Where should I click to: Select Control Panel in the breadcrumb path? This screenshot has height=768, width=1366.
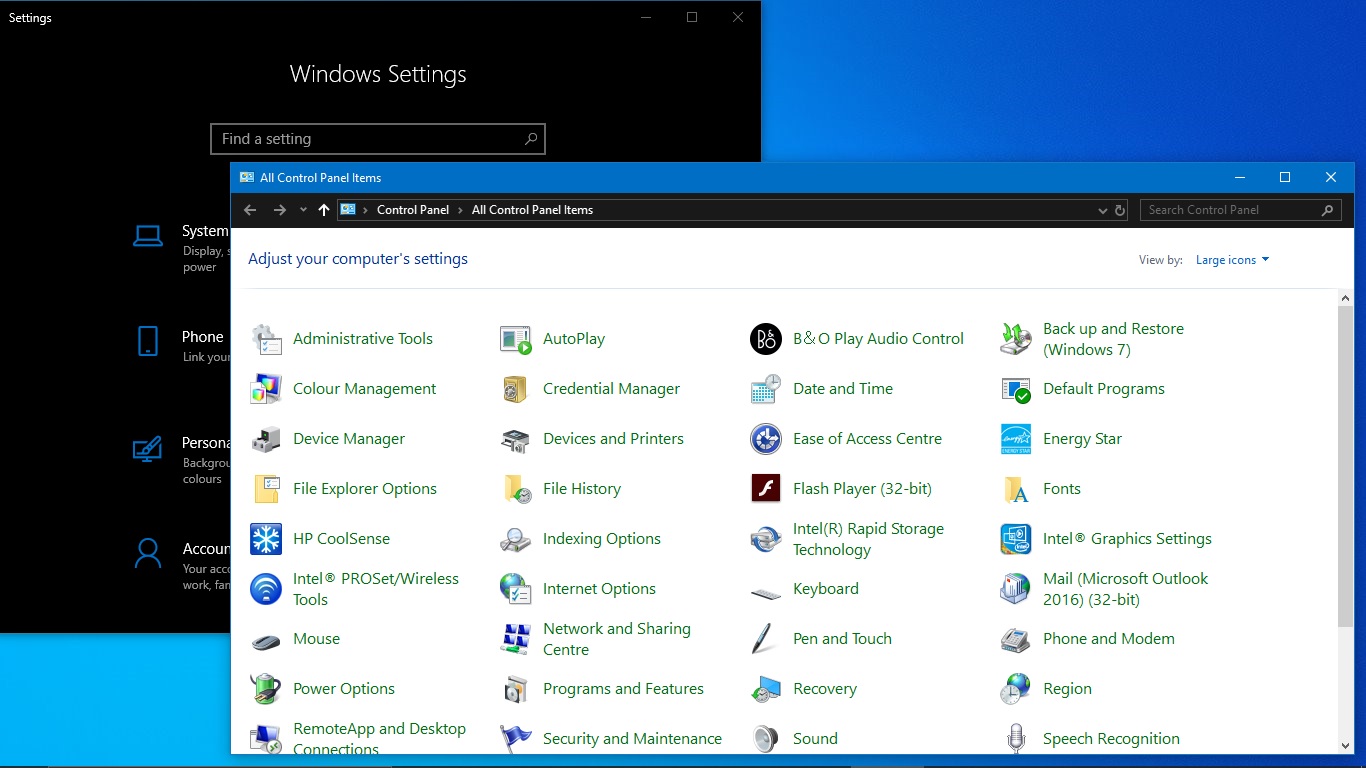pos(413,210)
